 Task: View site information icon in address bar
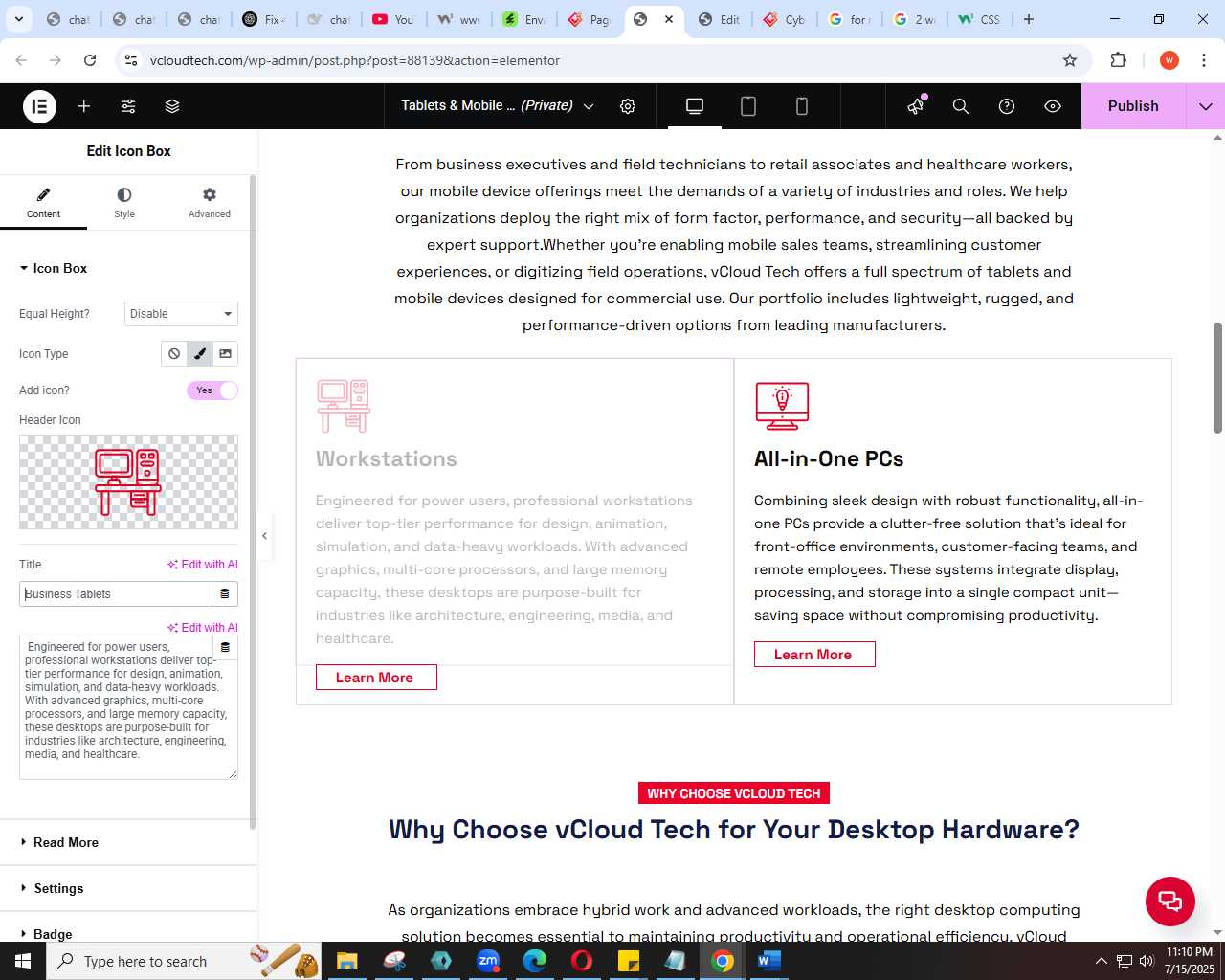click(131, 60)
